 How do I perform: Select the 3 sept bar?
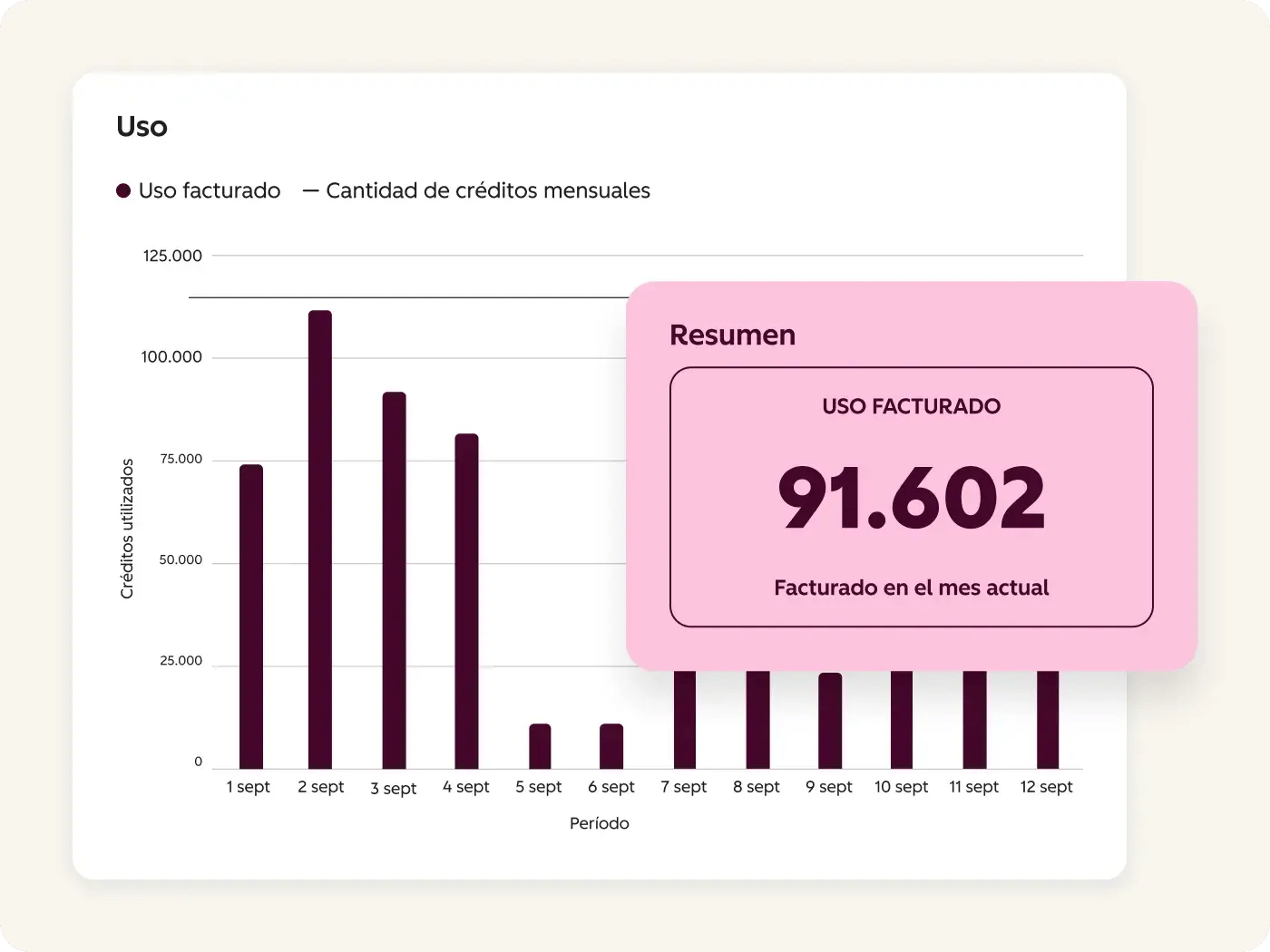(x=394, y=580)
